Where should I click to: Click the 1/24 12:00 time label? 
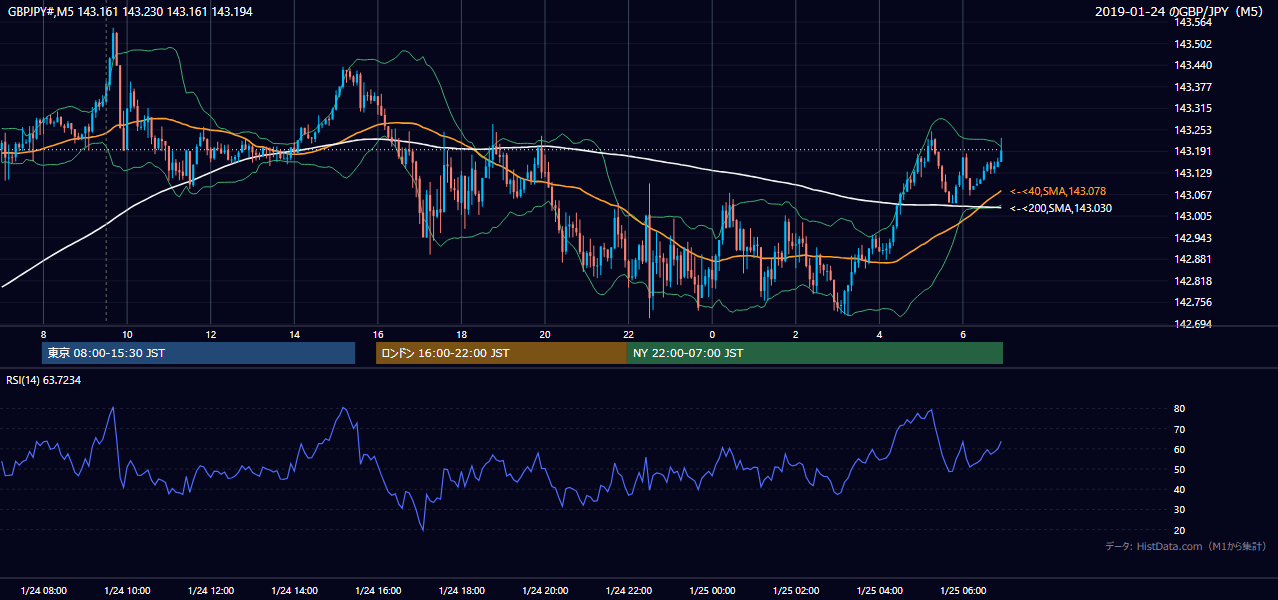coord(211,591)
